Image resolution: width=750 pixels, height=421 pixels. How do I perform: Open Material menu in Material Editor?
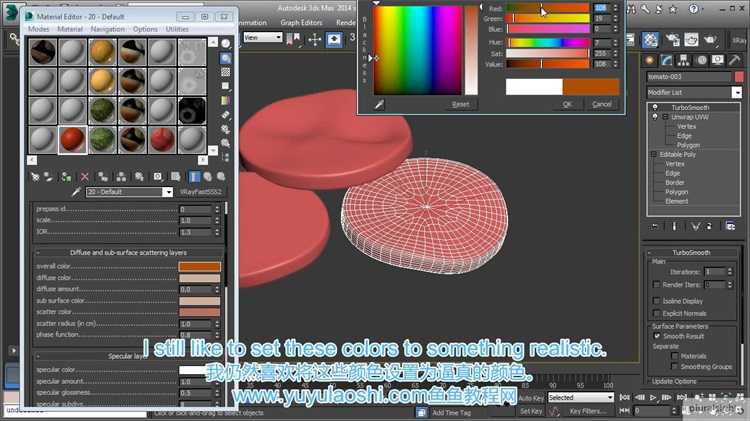tap(70, 29)
